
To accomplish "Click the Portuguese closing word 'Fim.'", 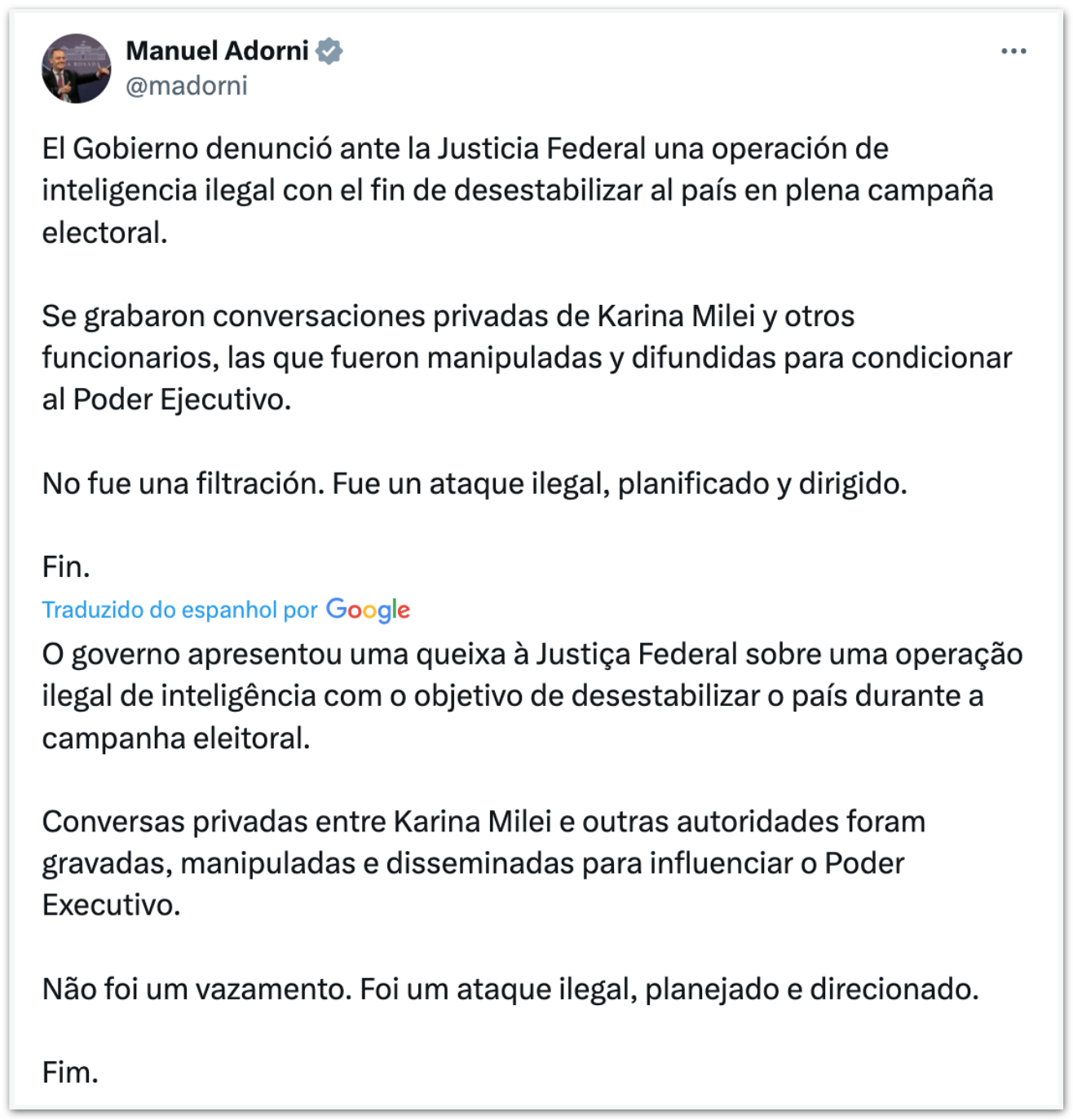I will pyautogui.click(x=70, y=1073).
